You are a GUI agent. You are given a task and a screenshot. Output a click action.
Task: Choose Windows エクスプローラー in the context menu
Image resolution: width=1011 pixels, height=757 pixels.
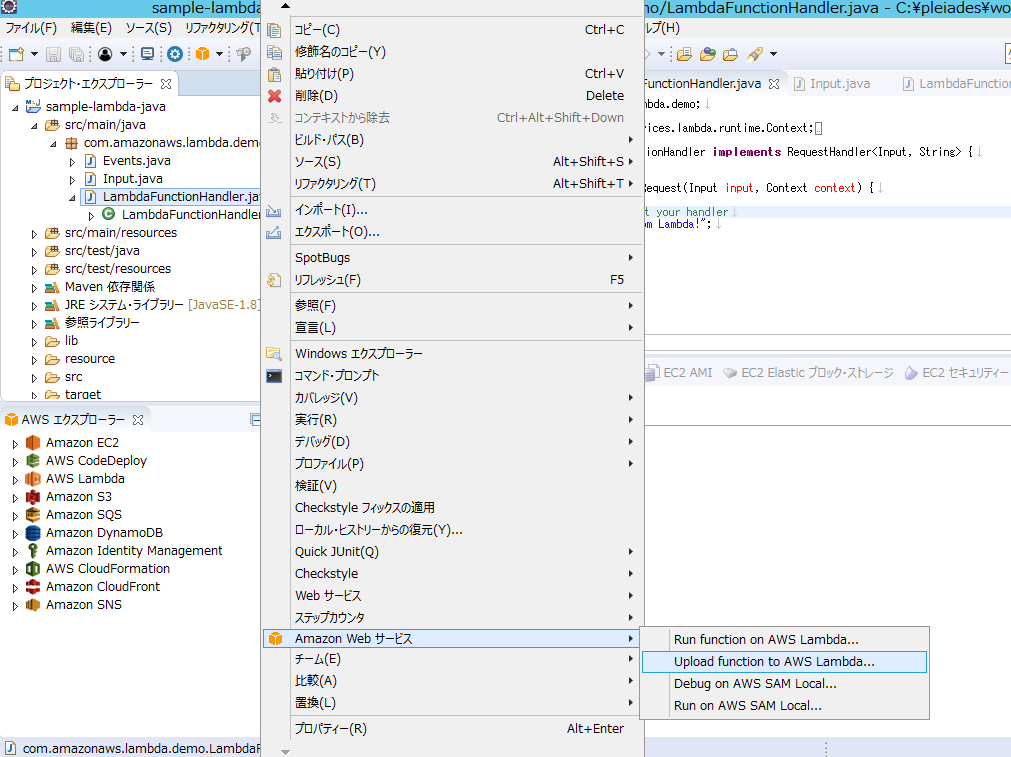coord(451,354)
